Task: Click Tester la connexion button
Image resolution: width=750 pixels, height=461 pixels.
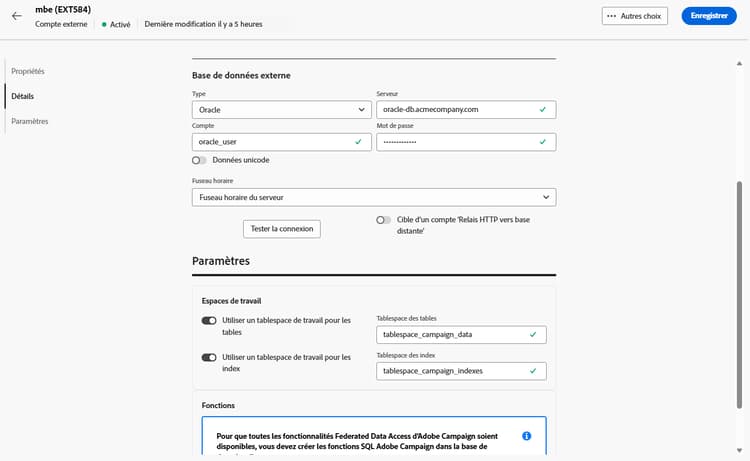Action: (x=281, y=229)
